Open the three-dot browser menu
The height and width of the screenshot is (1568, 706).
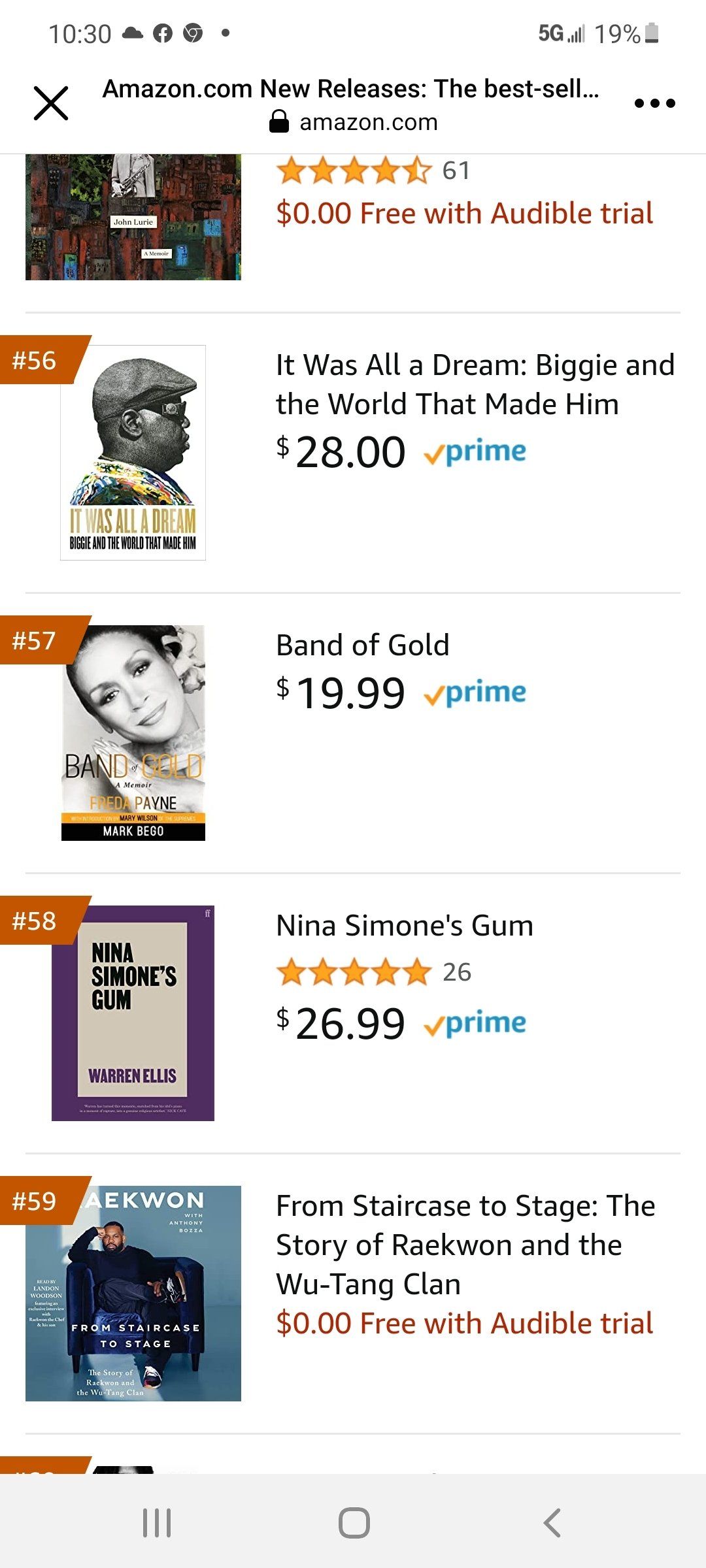pyautogui.click(x=654, y=103)
